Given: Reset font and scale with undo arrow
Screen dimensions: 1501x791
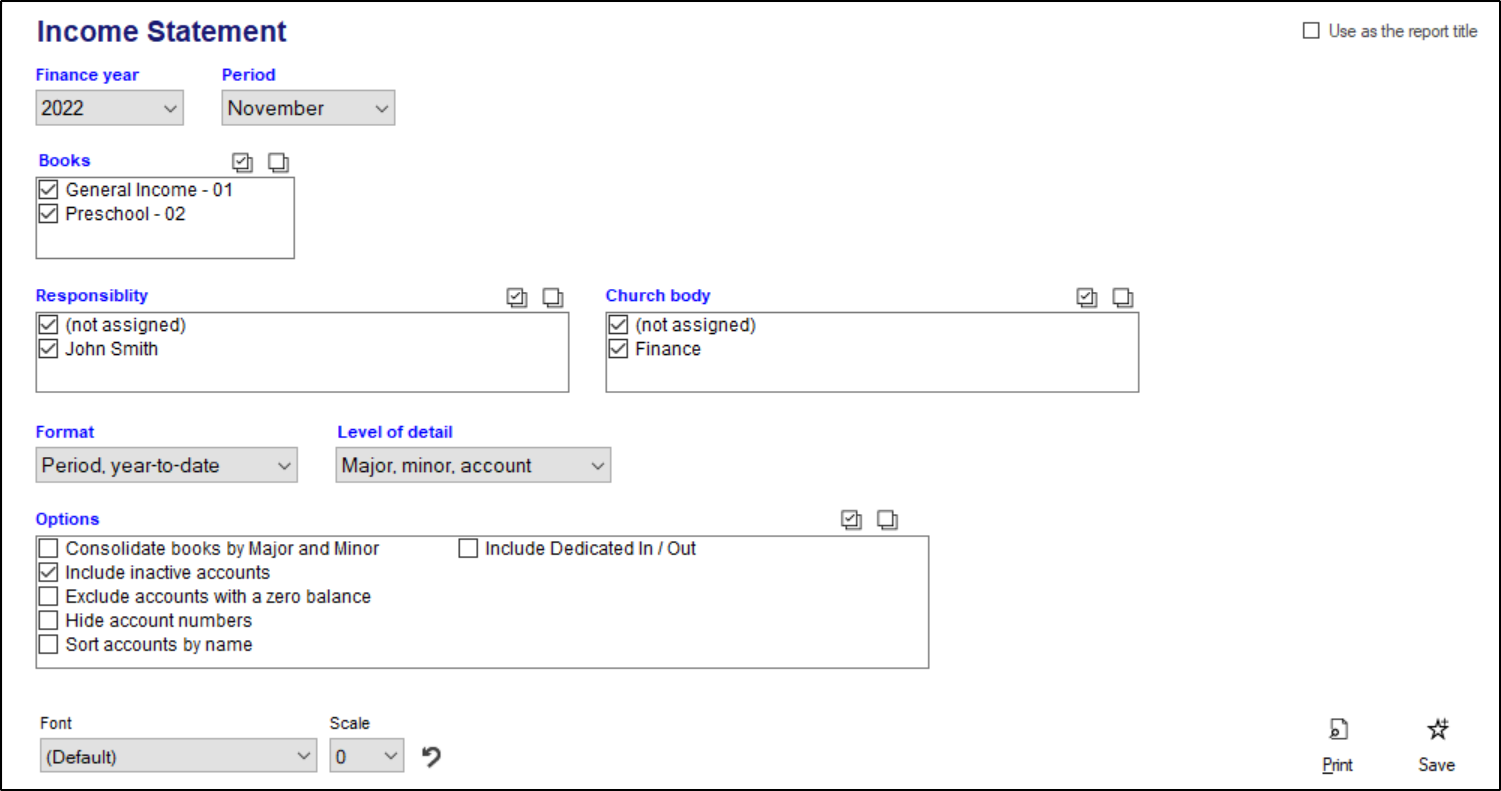Looking at the screenshot, I should pyautogui.click(x=431, y=757).
